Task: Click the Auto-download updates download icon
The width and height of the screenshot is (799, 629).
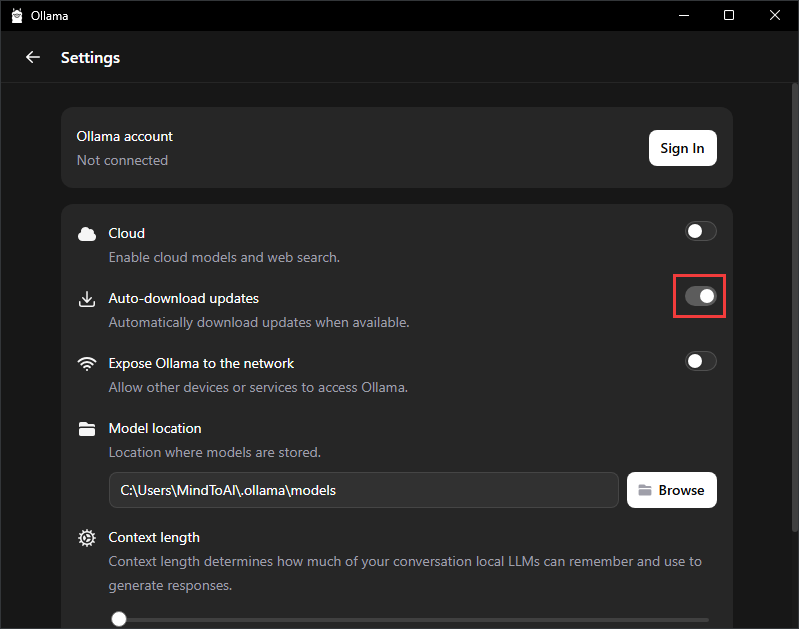Action: [87, 299]
